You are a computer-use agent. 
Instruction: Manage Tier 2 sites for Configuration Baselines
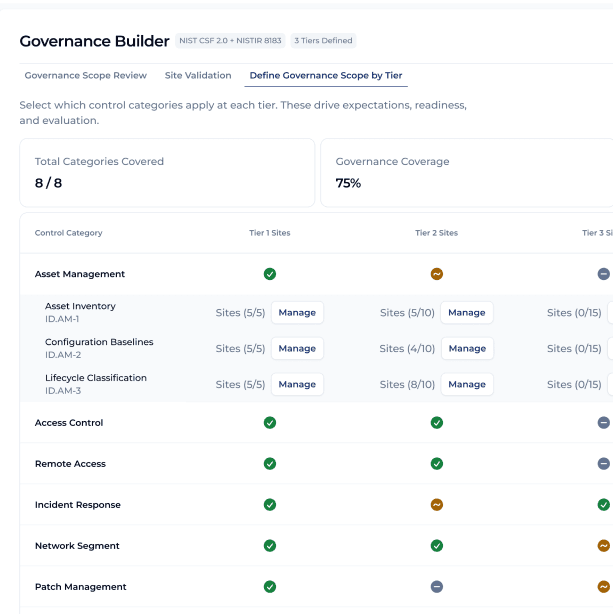[x=466, y=349]
